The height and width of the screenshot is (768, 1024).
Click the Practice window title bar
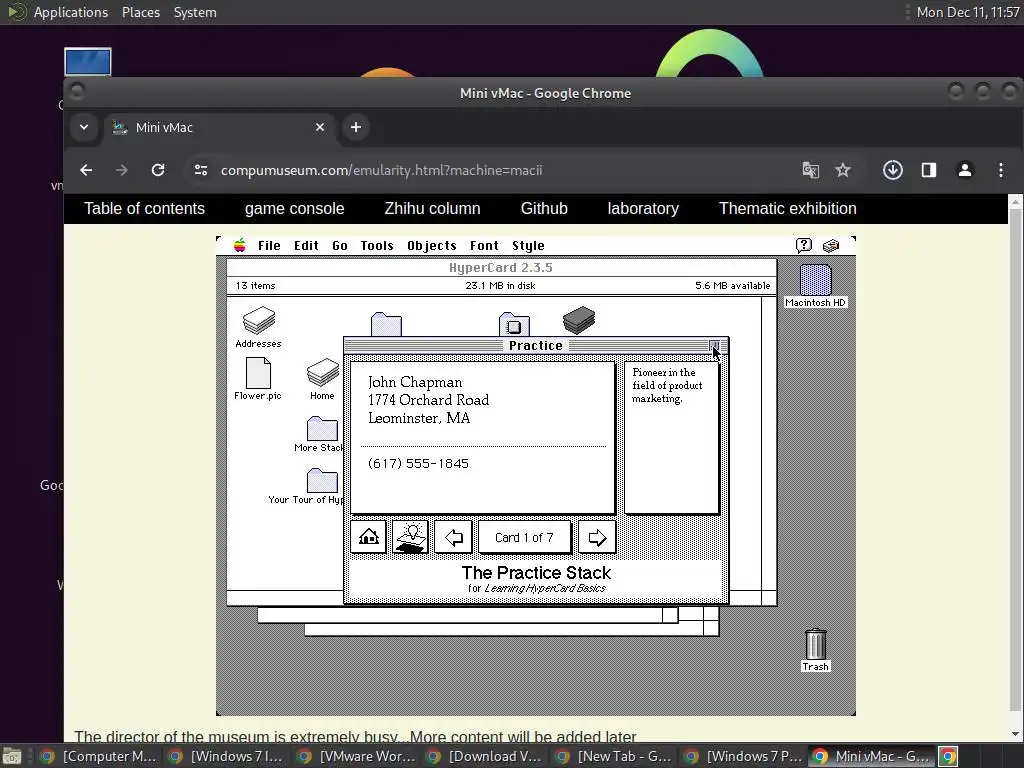pyautogui.click(x=536, y=345)
